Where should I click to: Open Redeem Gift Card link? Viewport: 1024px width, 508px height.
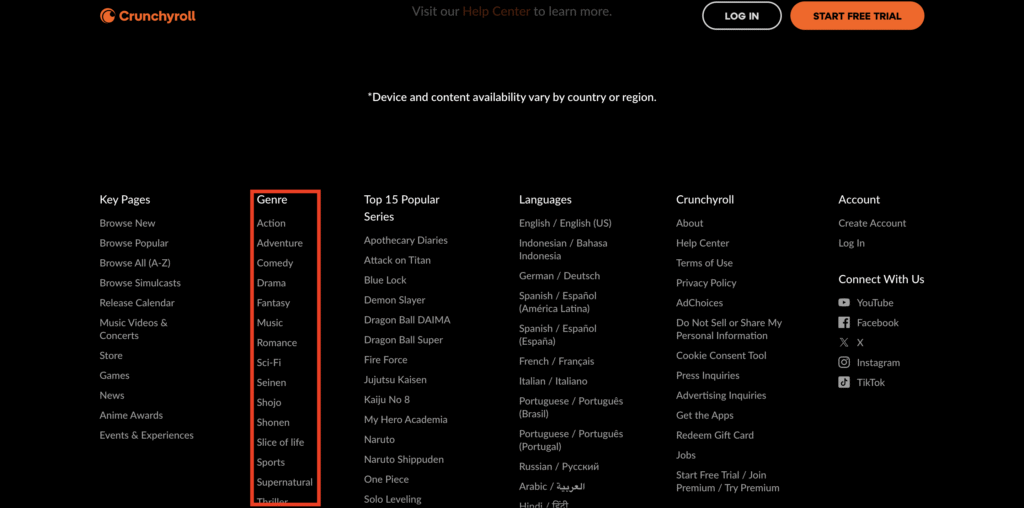[714, 436]
